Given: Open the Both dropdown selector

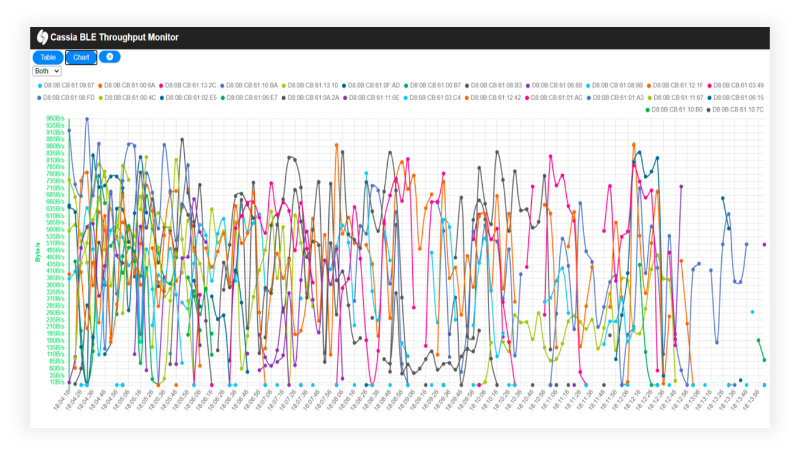Looking at the screenshot, I should (x=47, y=71).
